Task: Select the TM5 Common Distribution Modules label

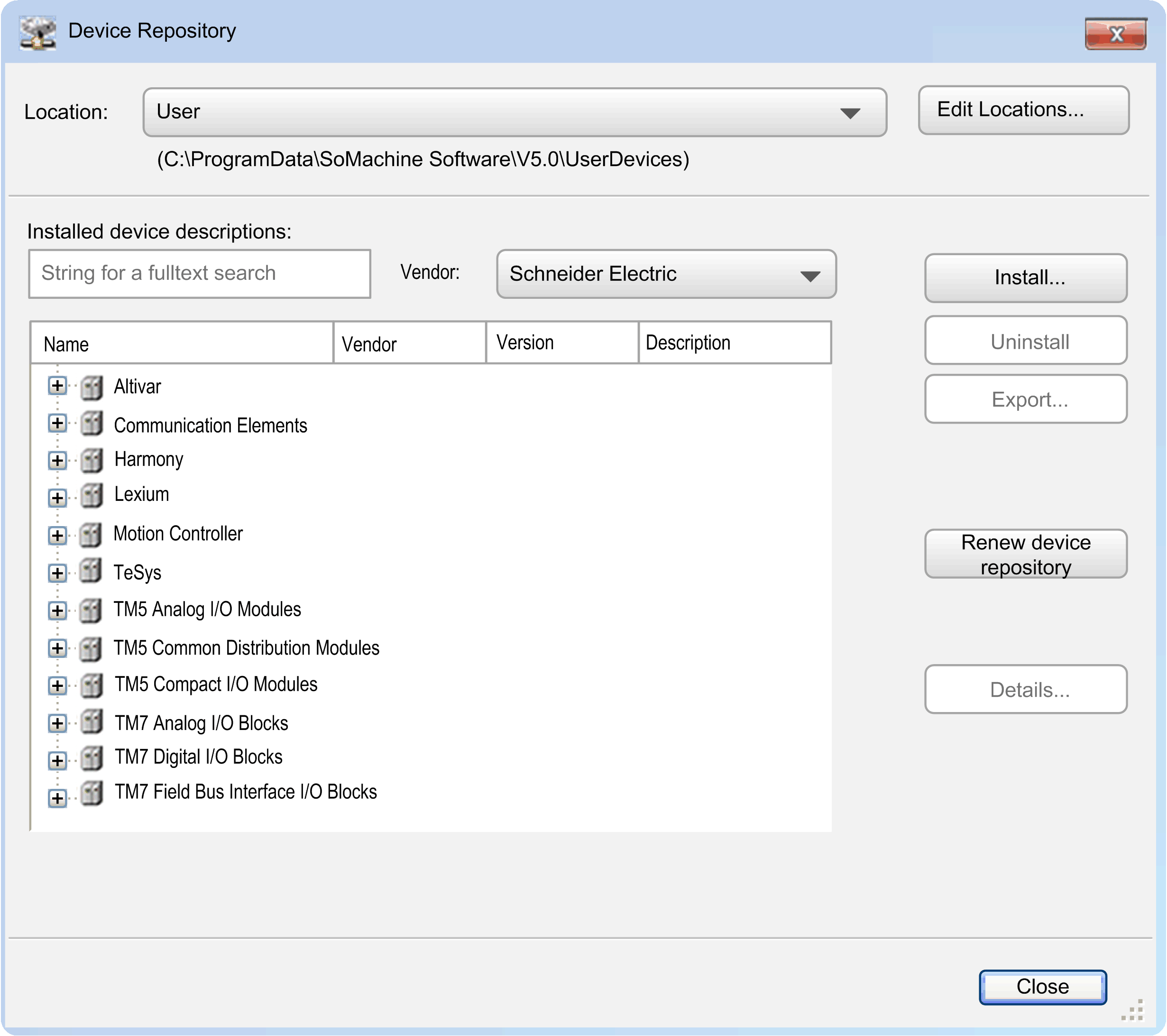Action: [x=246, y=647]
